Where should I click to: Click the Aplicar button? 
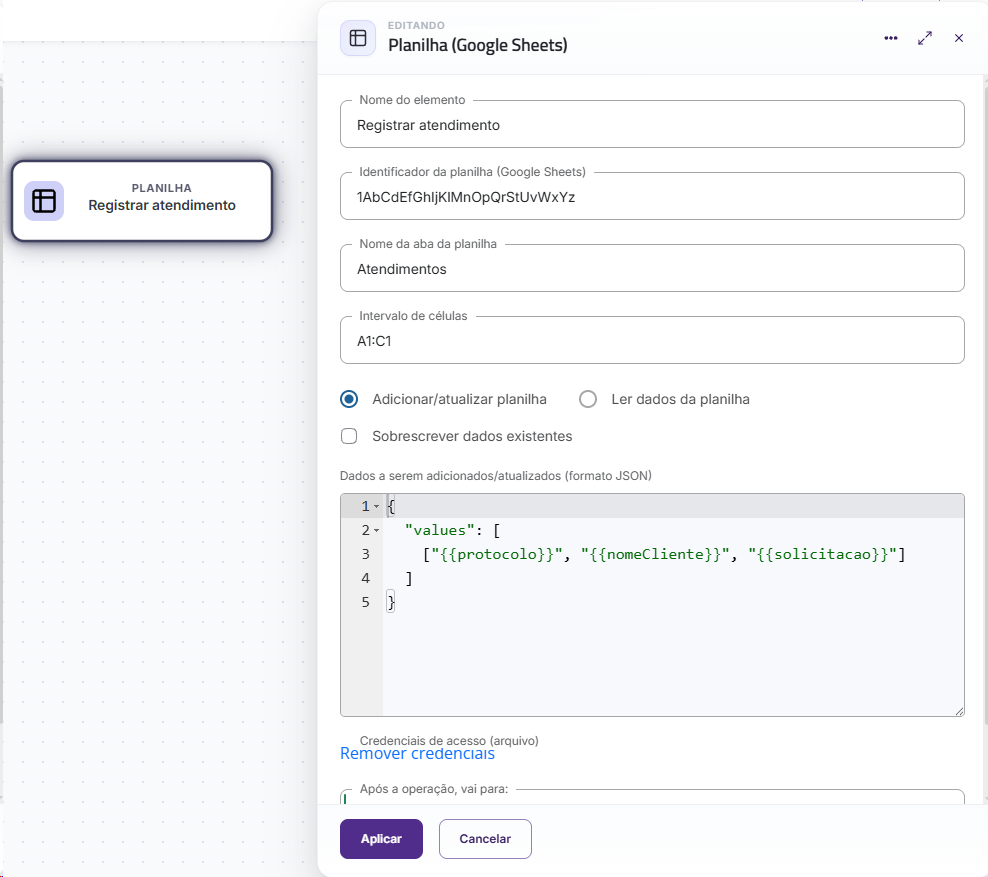(381, 839)
